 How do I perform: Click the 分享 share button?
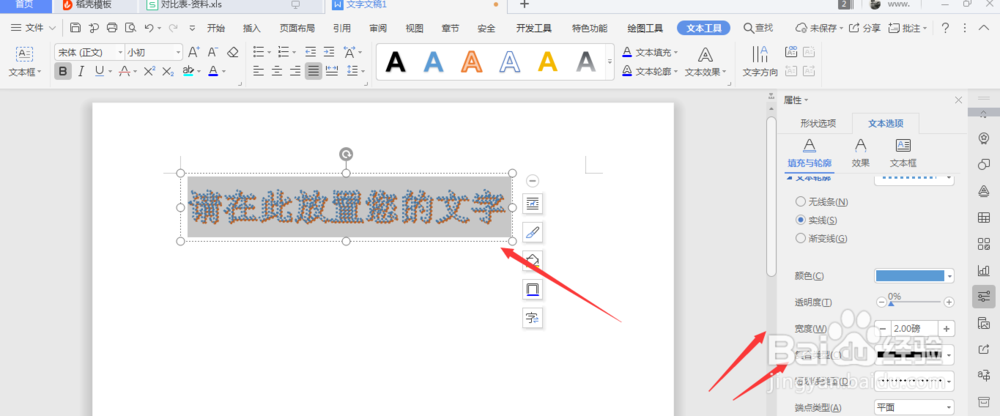coord(865,28)
